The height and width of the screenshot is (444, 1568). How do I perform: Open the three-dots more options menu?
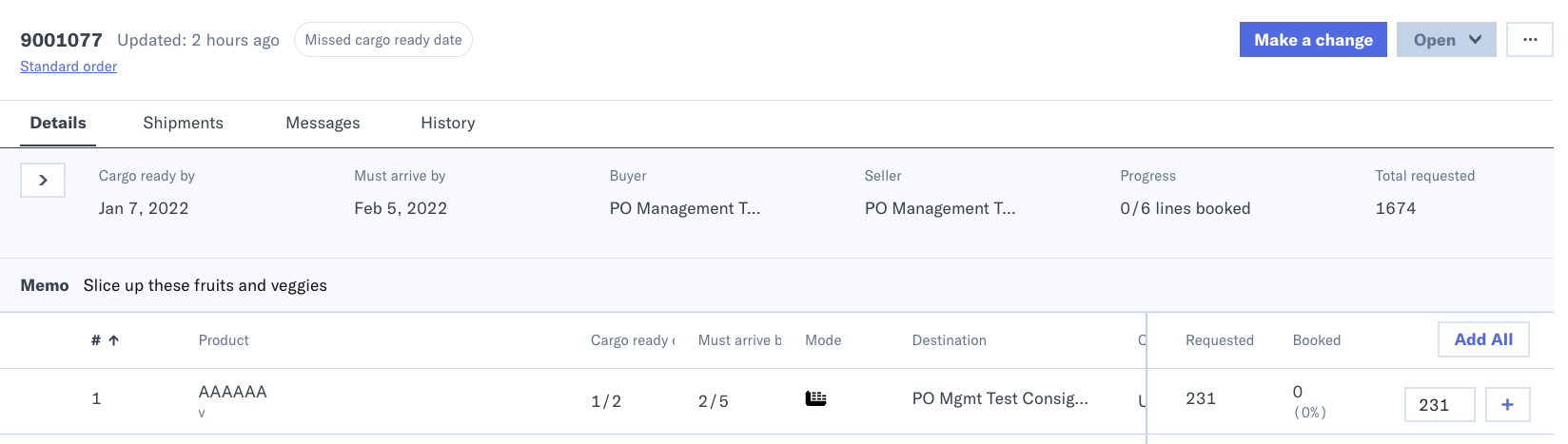(1530, 40)
